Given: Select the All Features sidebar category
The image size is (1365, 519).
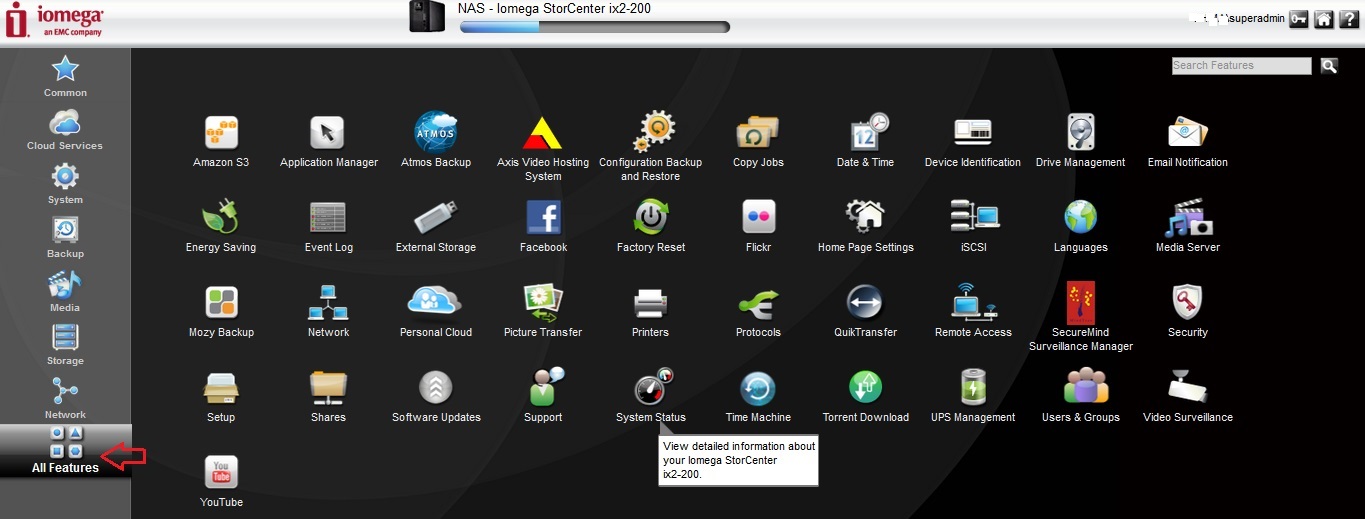Looking at the screenshot, I should click(x=65, y=450).
